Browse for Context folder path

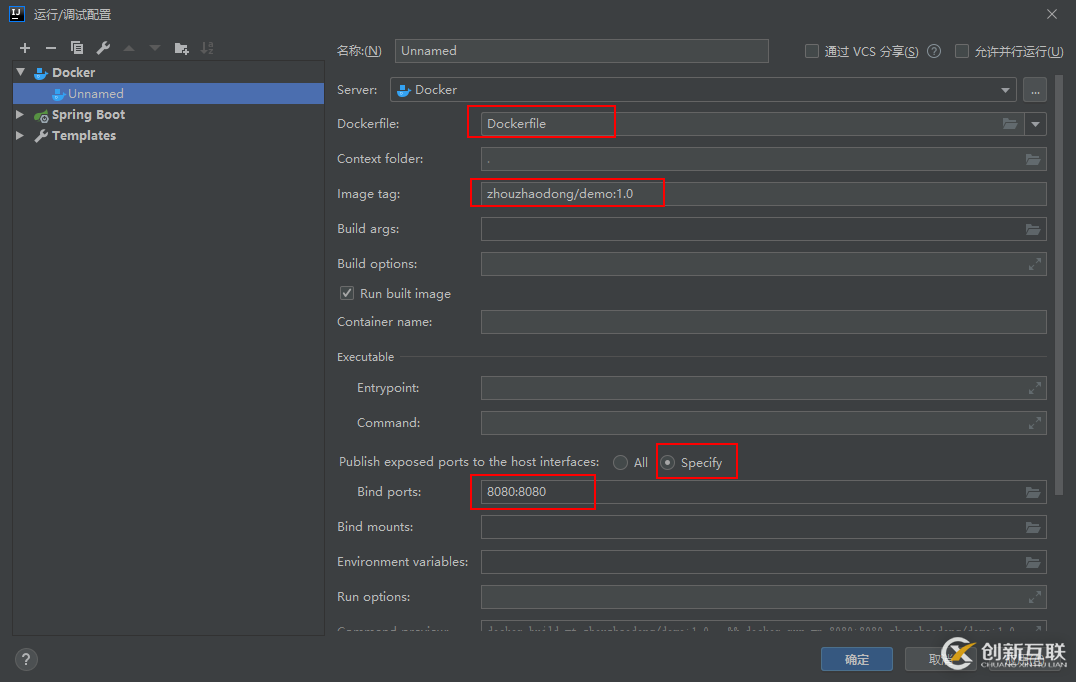1033,159
